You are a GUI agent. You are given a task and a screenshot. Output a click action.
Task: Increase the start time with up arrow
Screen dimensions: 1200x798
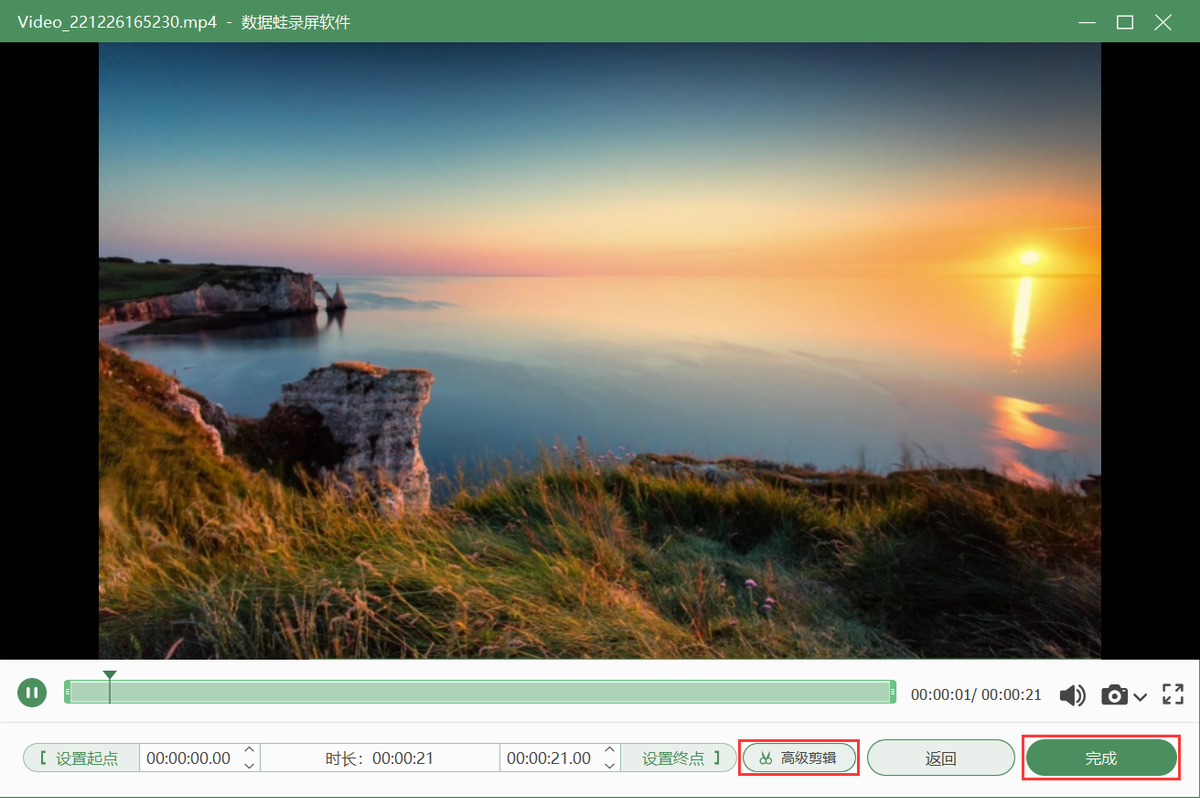tap(250, 751)
